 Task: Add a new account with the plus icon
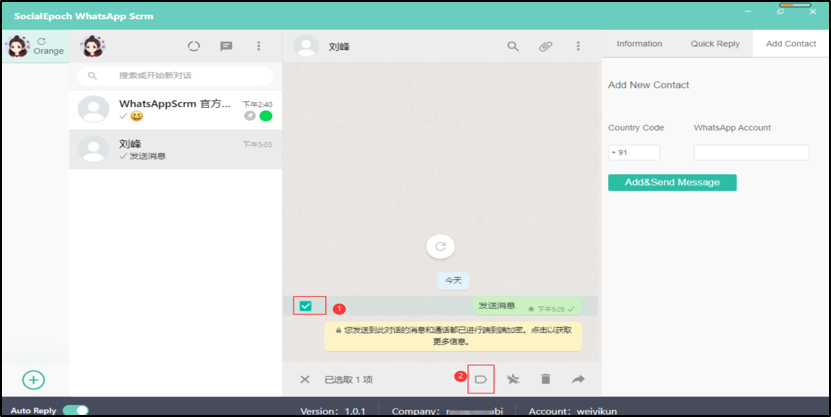click(x=33, y=379)
